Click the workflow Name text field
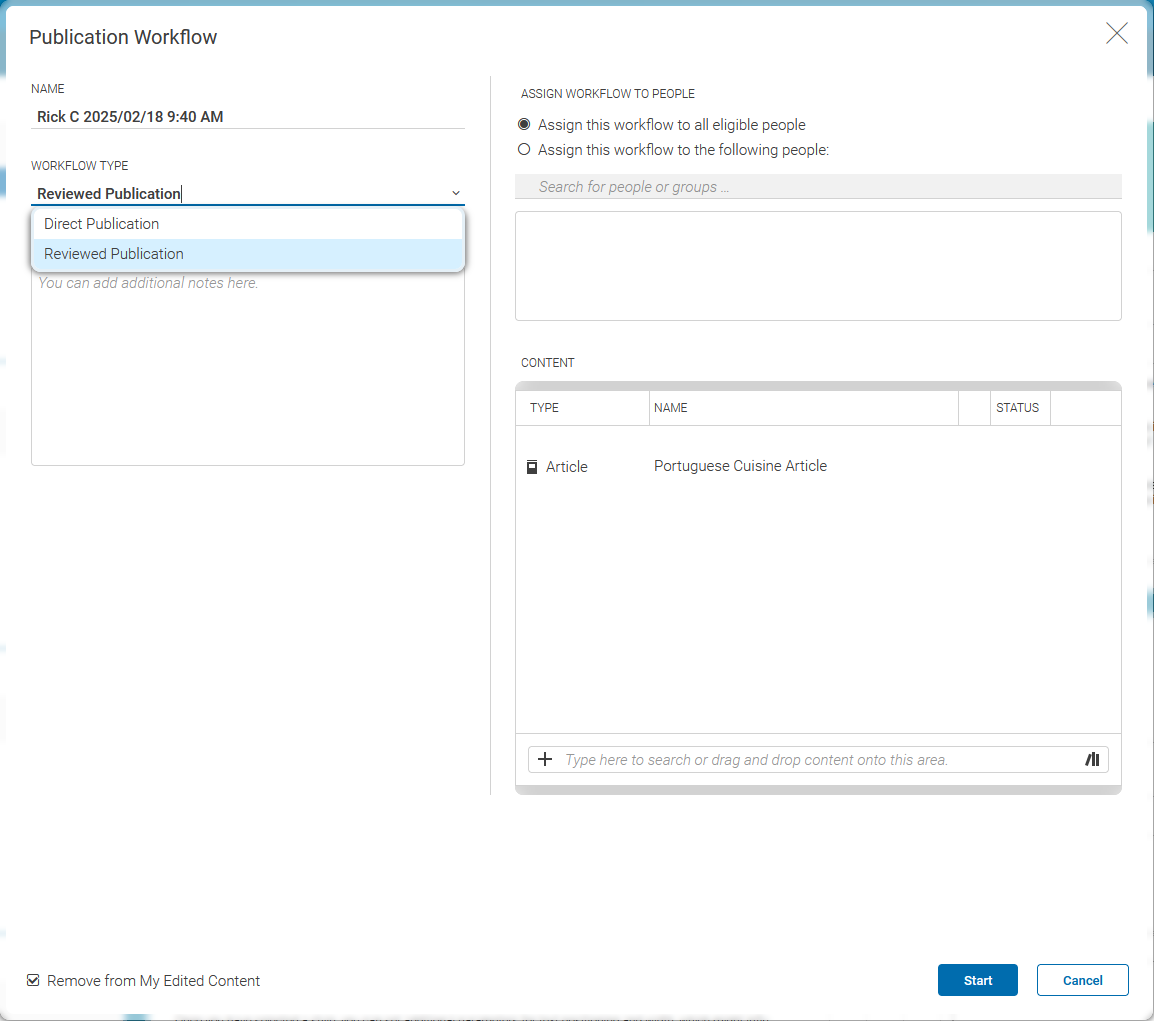The height and width of the screenshot is (1021, 1154). tap(247, 117)
